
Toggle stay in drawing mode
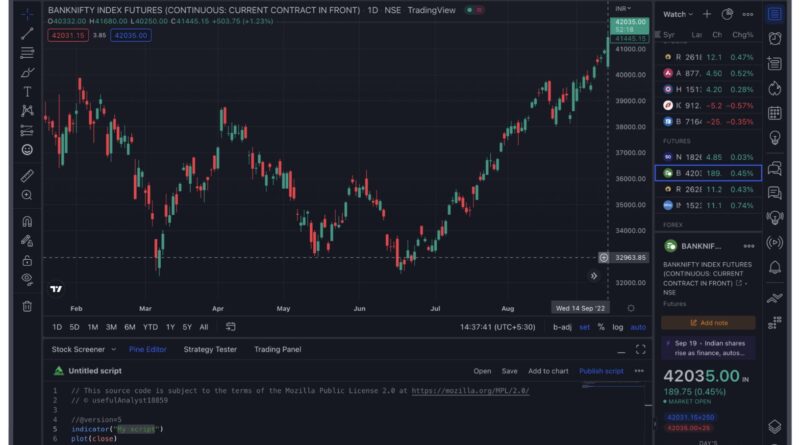(27, 241)
